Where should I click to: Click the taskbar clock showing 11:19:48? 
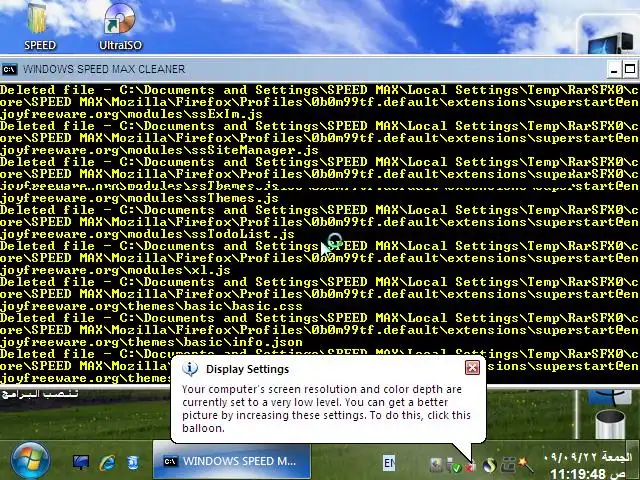point(588,474)
